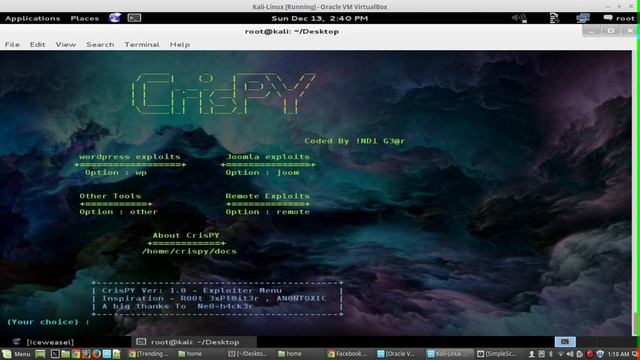Switch to the [~/Deskto... taskbar window

[x=248, y=354]
